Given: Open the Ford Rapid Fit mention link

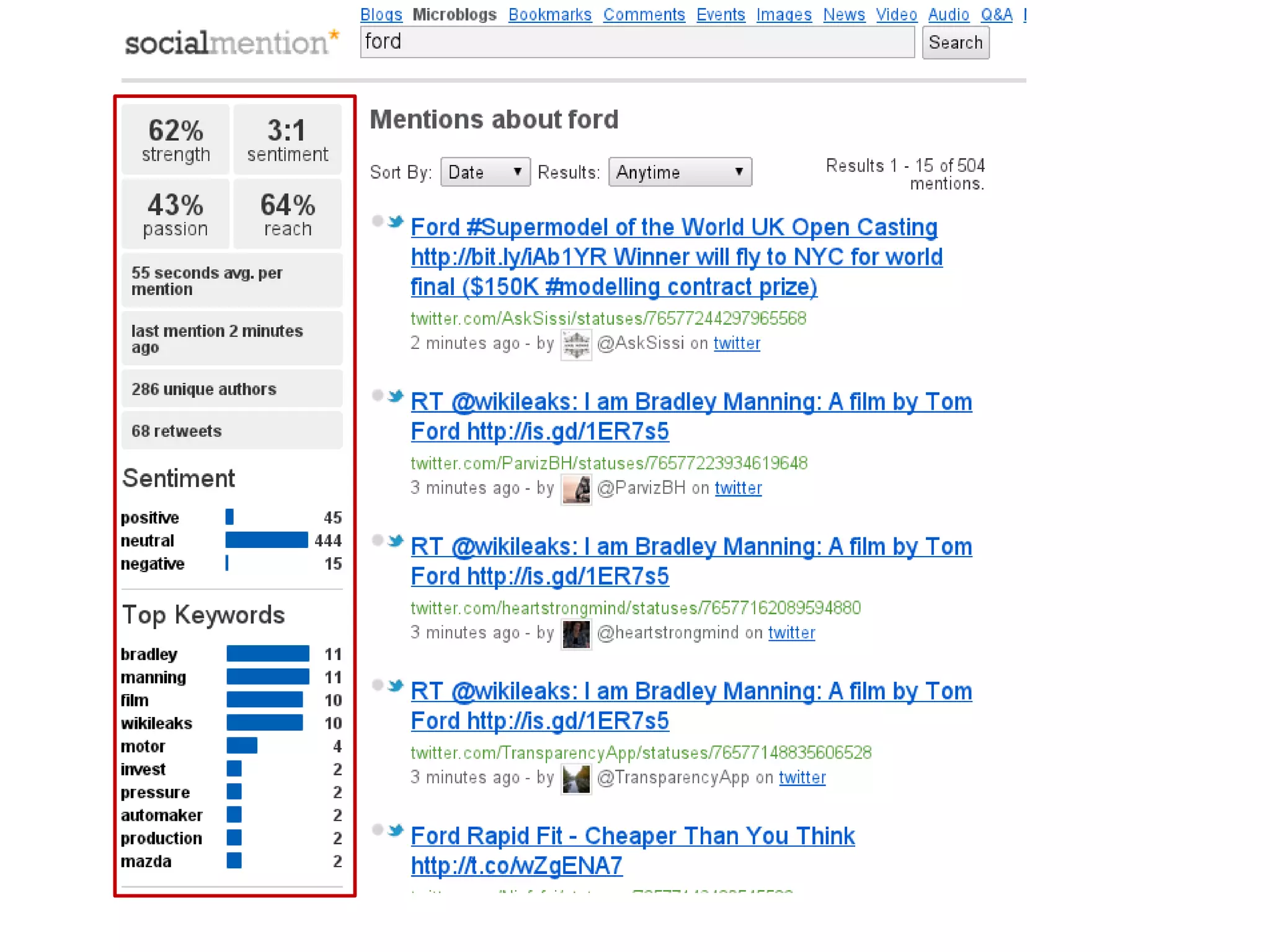Looking at the screenshot, I should tap(633, 836).
